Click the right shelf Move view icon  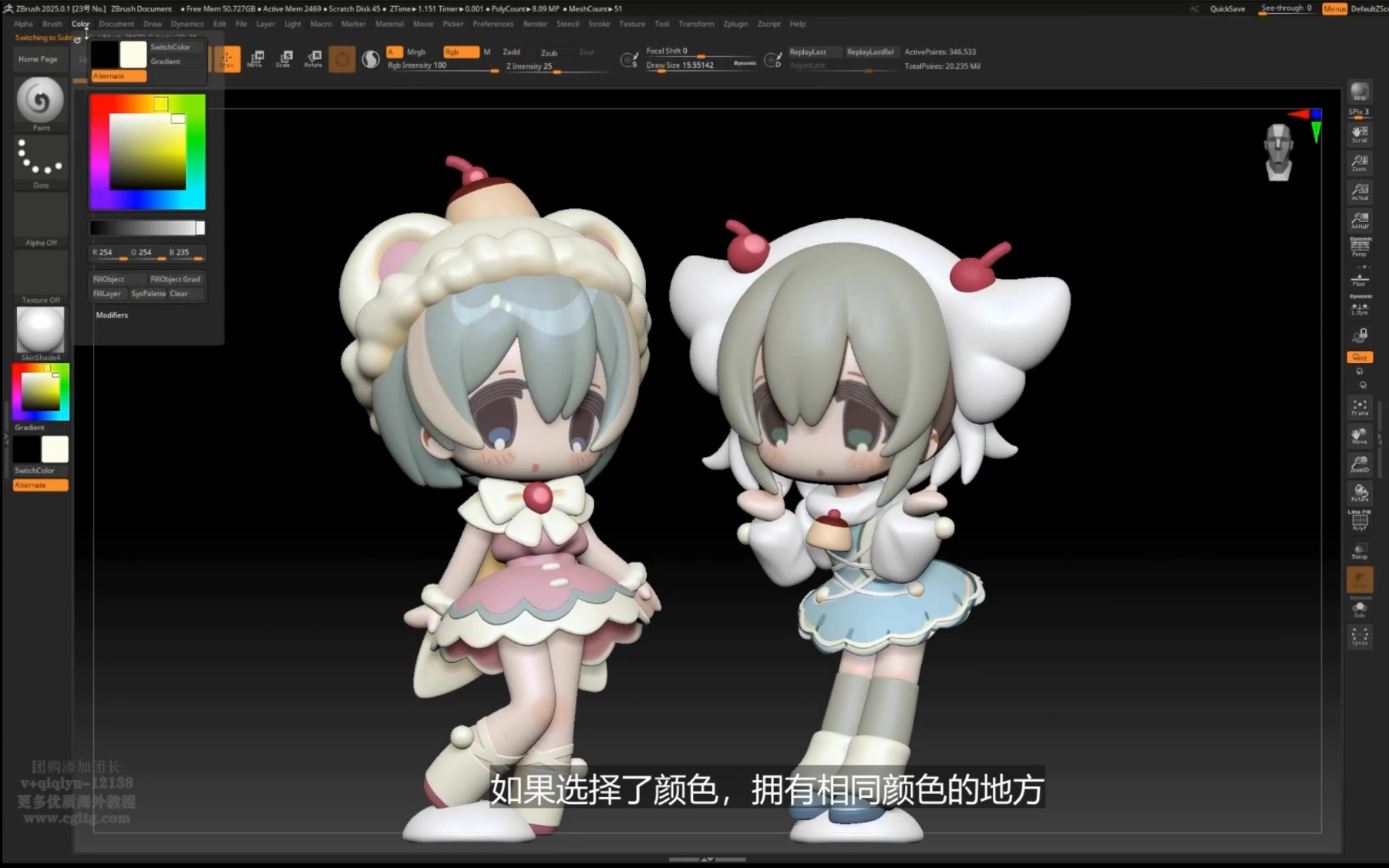pyautogui.click(x=1360, y=436)
